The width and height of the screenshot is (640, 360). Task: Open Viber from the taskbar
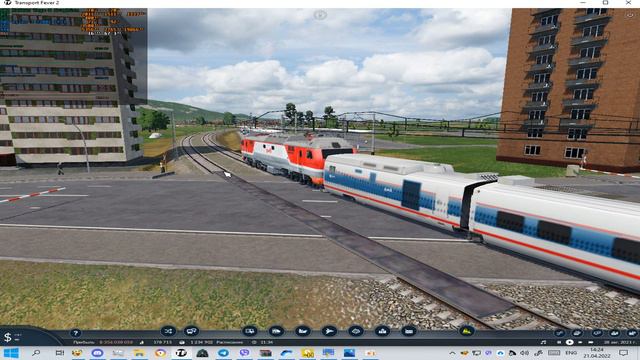point(244,353)
